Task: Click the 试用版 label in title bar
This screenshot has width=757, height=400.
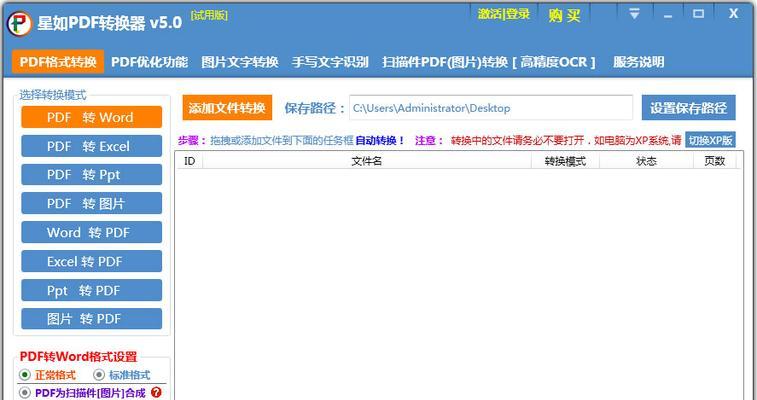Action: (209, 16)
